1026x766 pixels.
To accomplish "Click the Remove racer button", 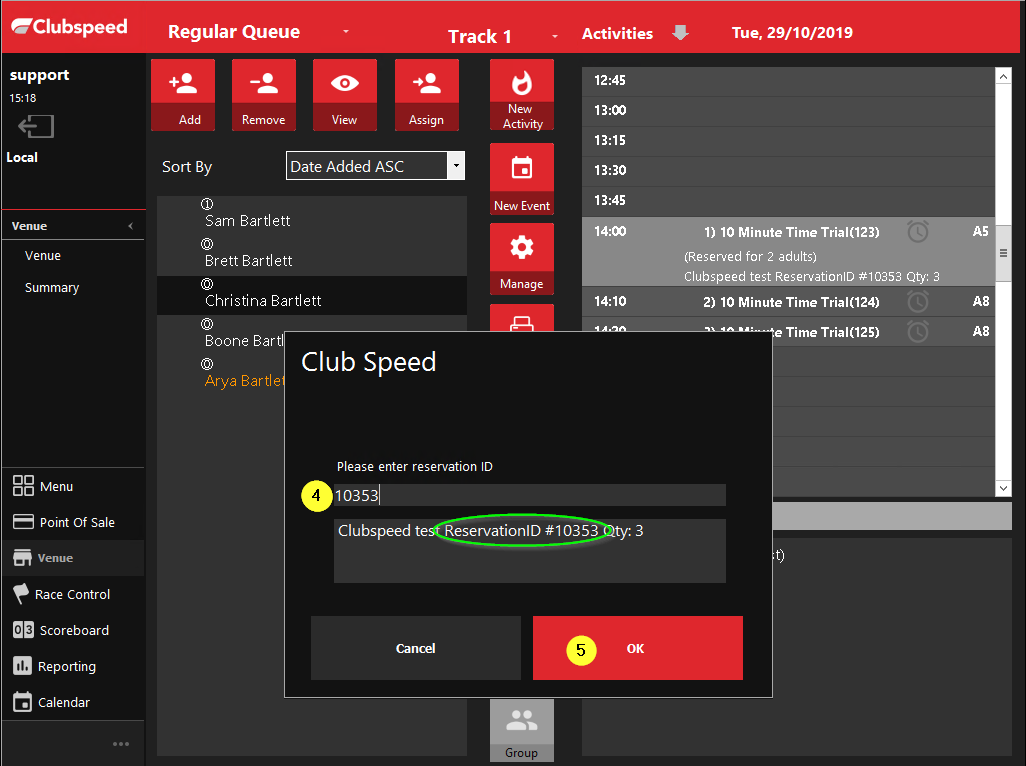I will pyautogui.click(x=264, y=95).
